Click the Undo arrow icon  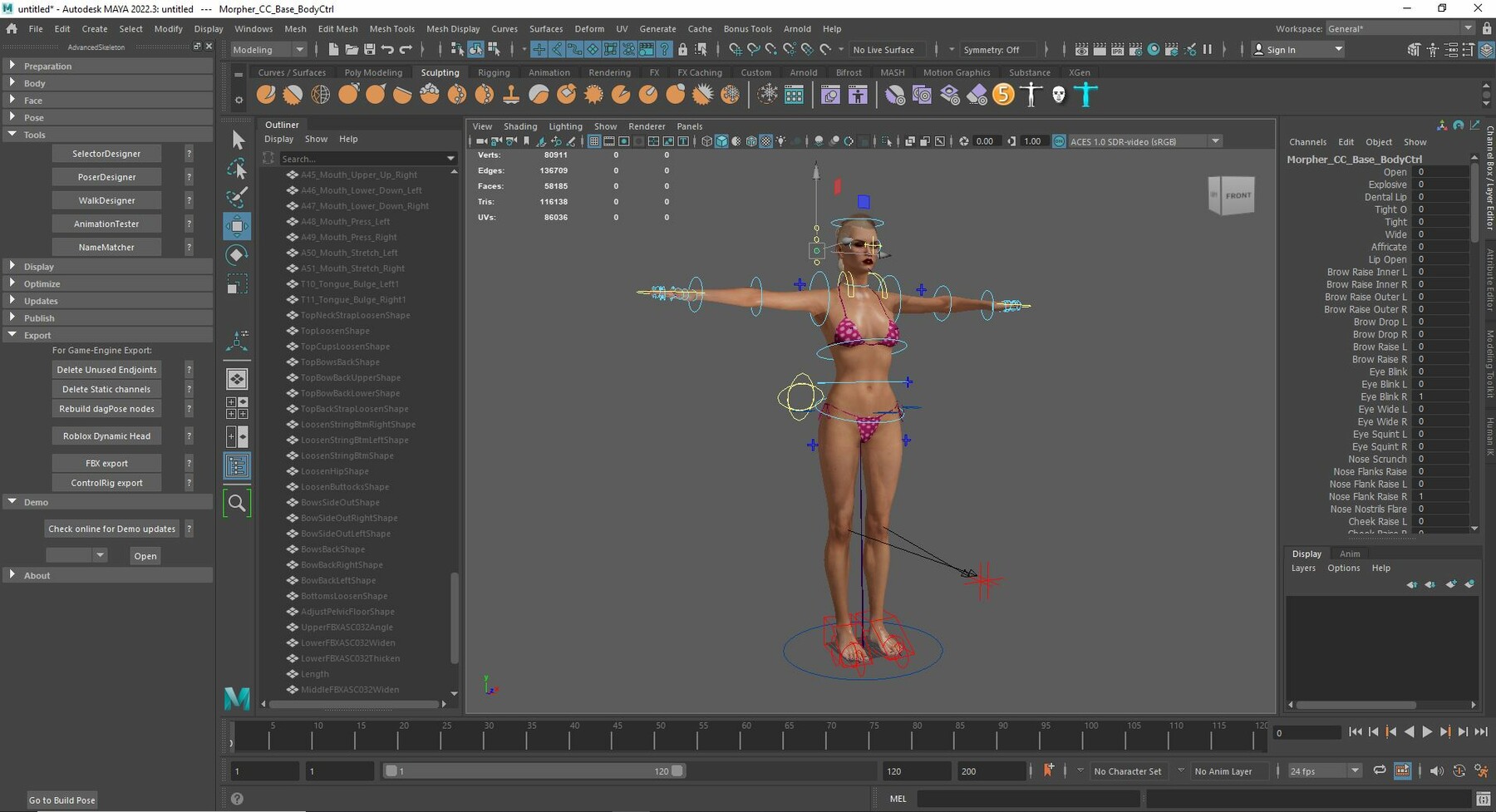tap(387, 50)
